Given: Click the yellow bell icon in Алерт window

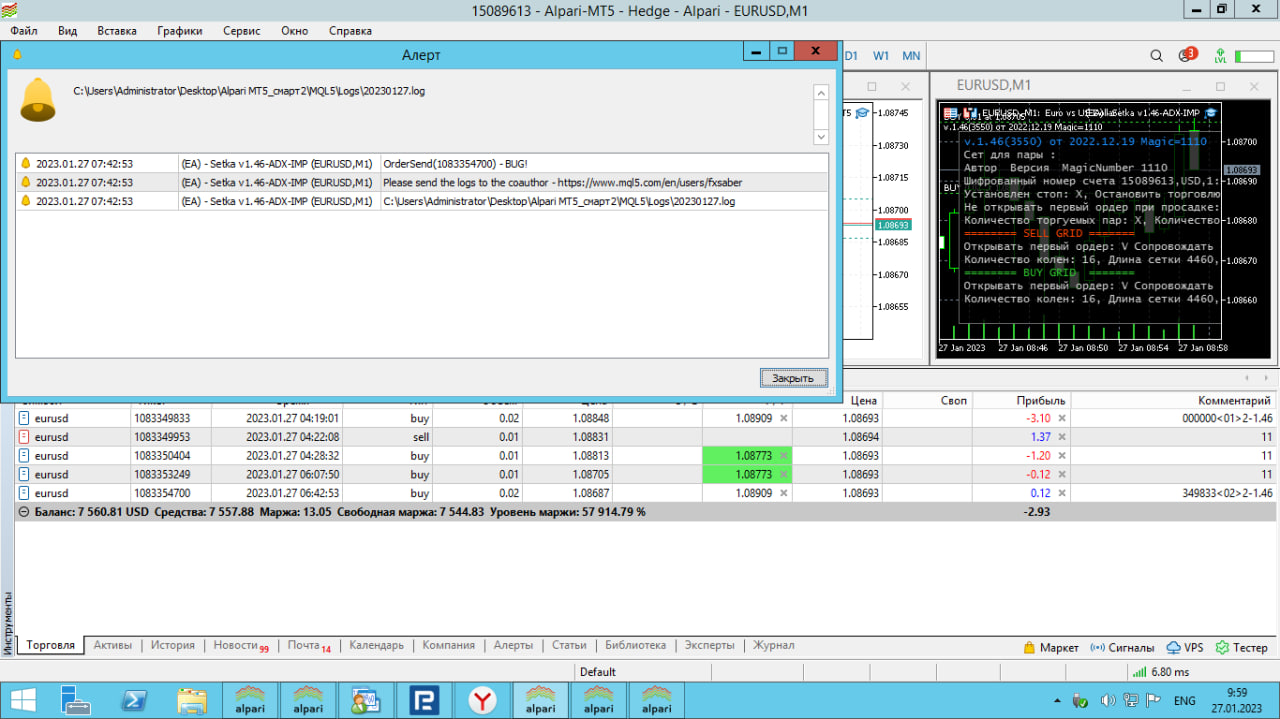Looking at the screenshot, I should (38, 99).
